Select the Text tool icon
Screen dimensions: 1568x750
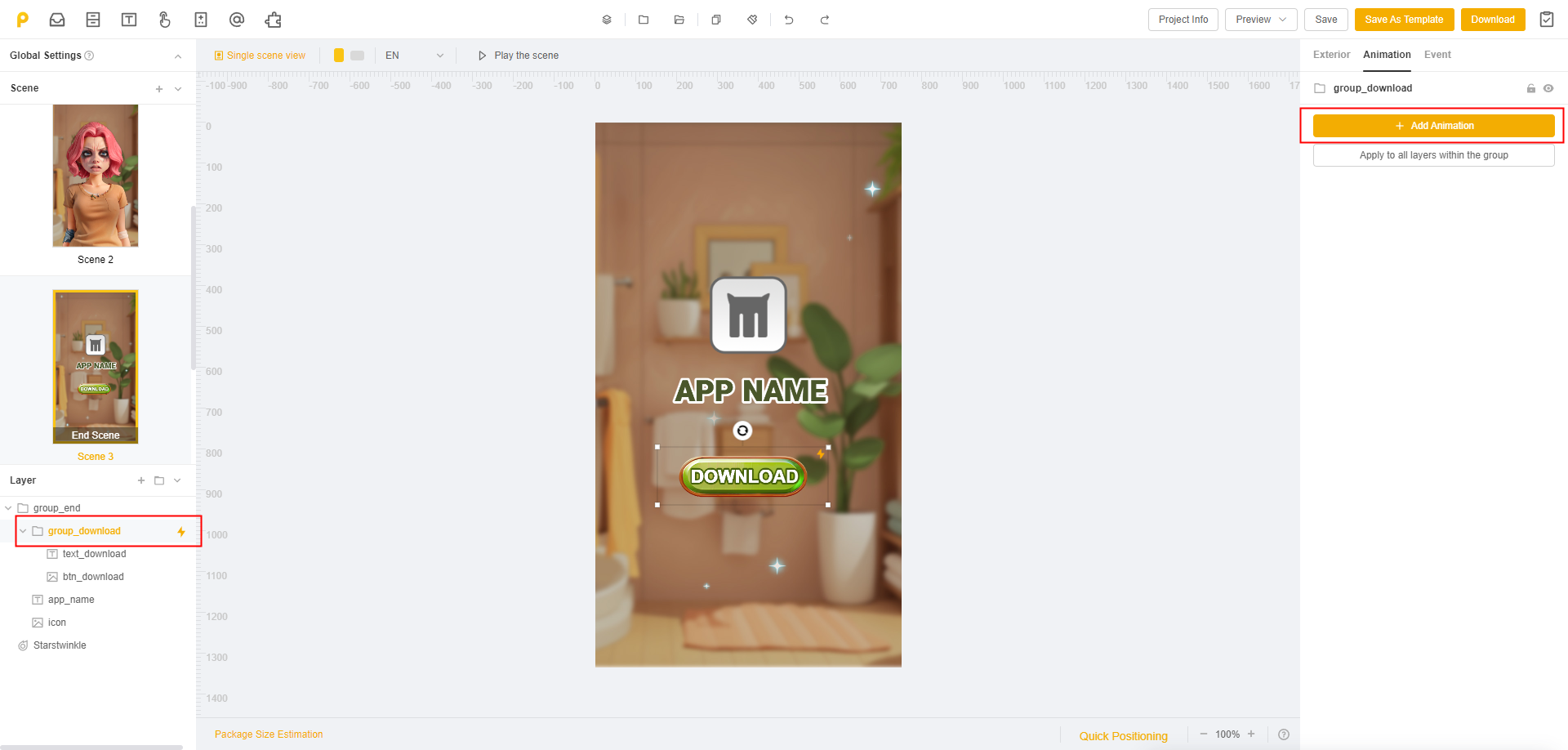pyautogui.click(x=129, y=20)
